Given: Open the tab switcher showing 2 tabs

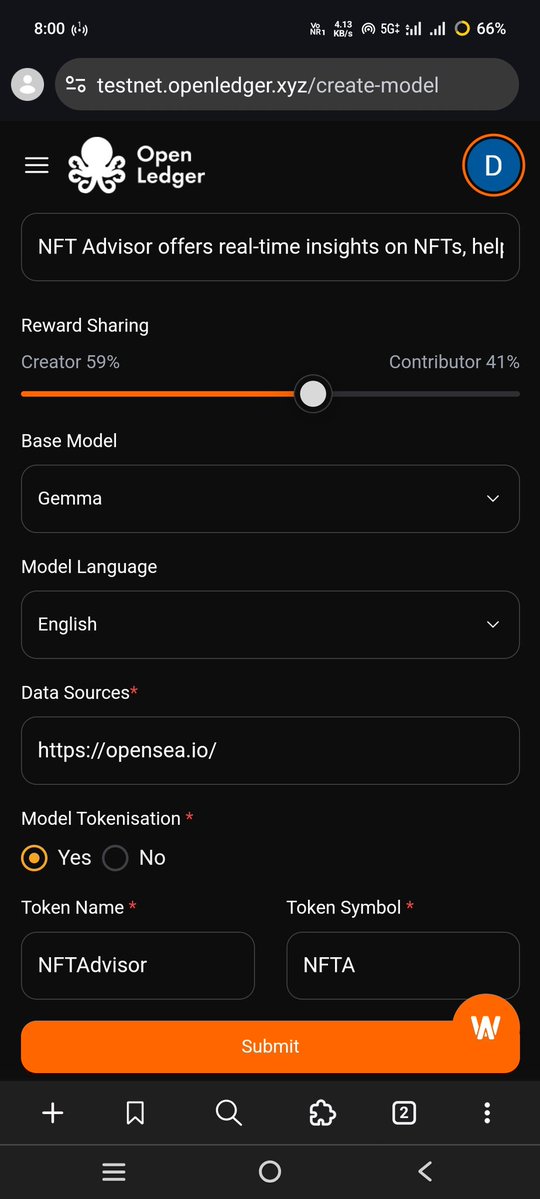Looking at the screenshot, I should click(x=404, y=1113).
